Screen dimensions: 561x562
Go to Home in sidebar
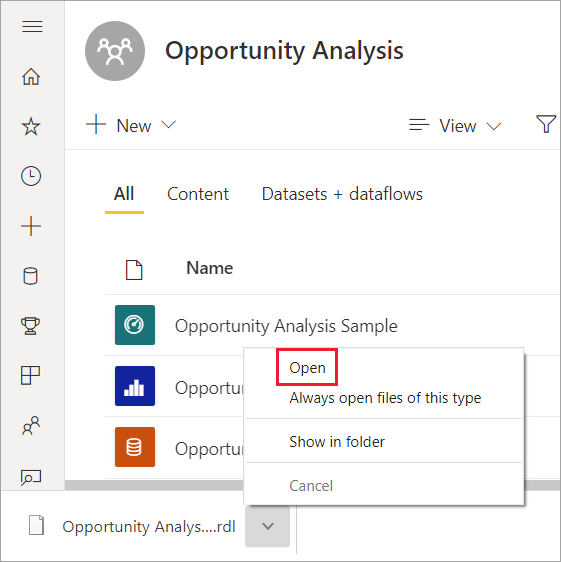(x=31, y=76)
